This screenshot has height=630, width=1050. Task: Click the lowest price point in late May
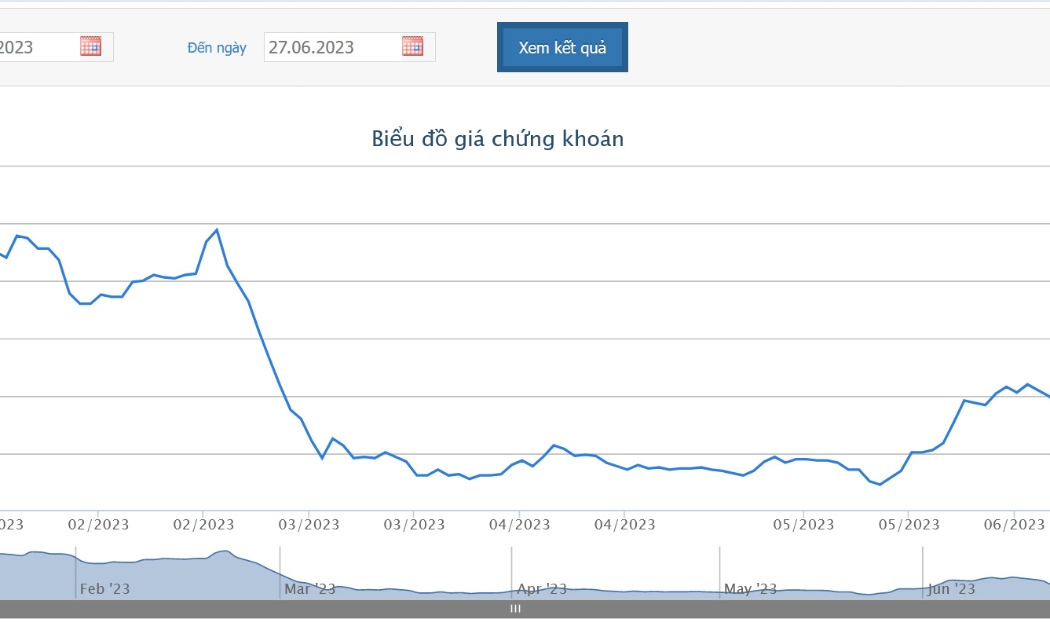[880, 484]
